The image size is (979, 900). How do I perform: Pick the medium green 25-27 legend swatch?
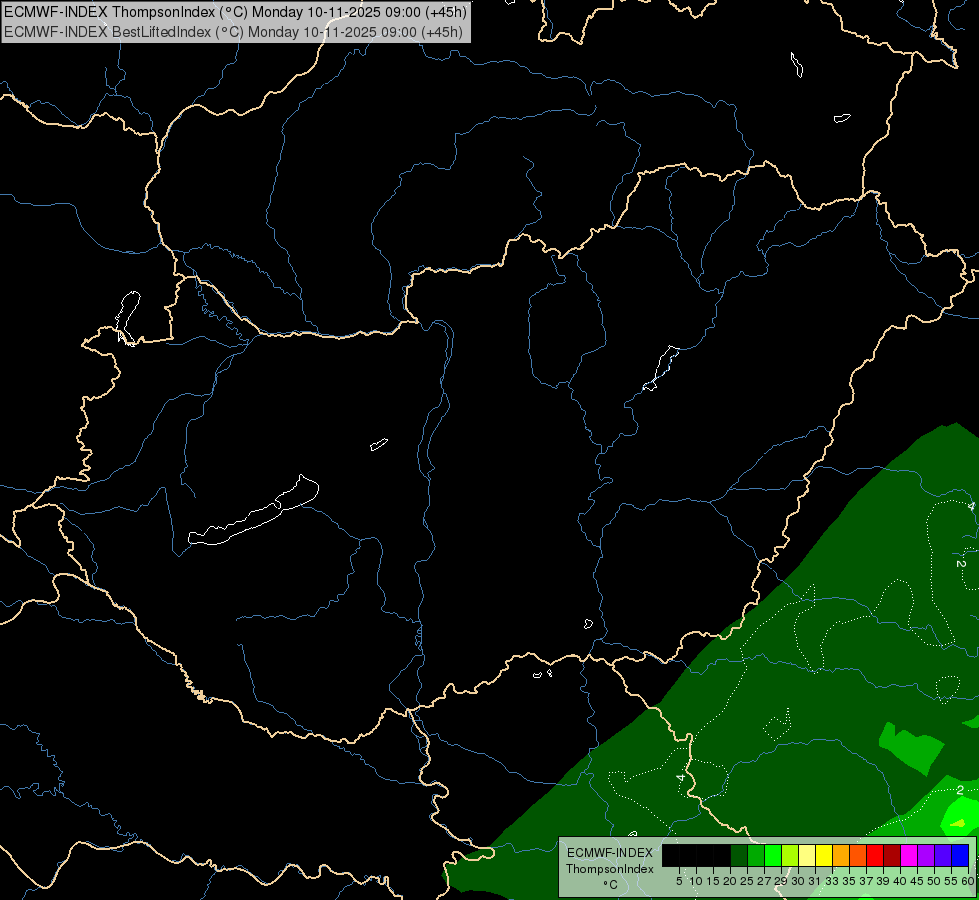point(756,855)
